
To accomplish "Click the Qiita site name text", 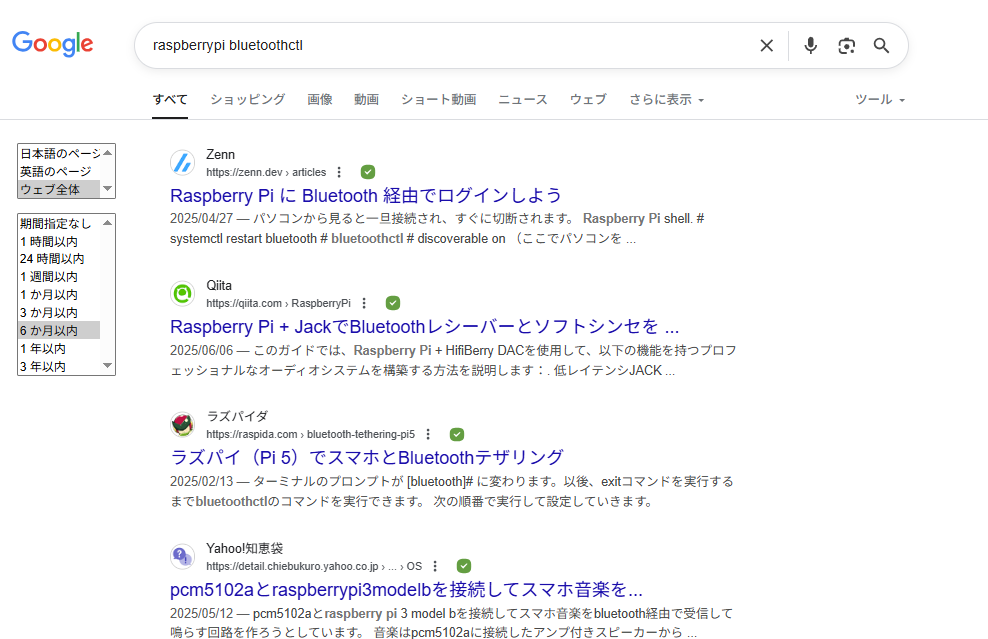I will pyautogui.click(x=219, y=285).
